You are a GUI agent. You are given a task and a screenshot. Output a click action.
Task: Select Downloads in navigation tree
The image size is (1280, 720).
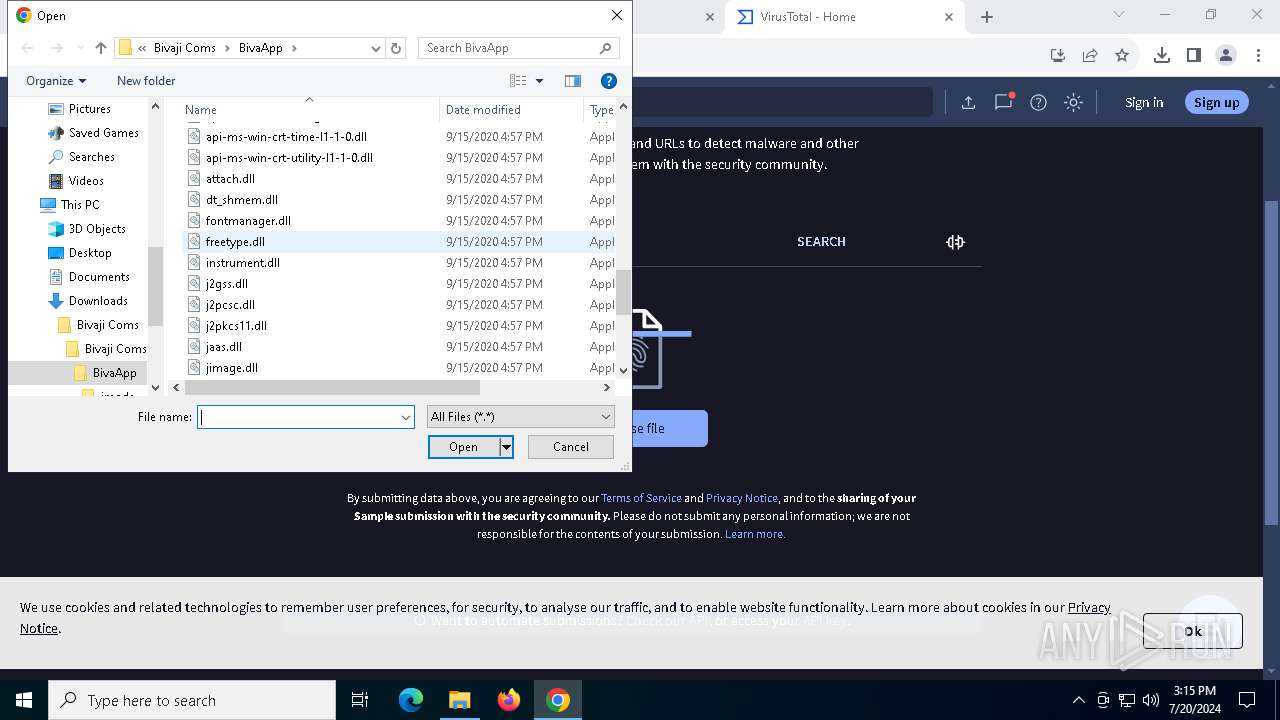click(98, 301)
